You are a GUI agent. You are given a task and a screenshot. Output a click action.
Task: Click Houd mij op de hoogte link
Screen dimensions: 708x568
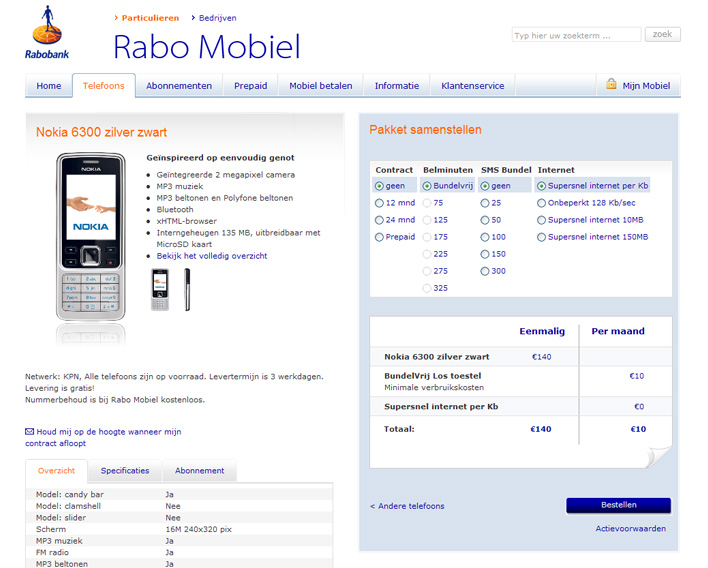[103, 438]
